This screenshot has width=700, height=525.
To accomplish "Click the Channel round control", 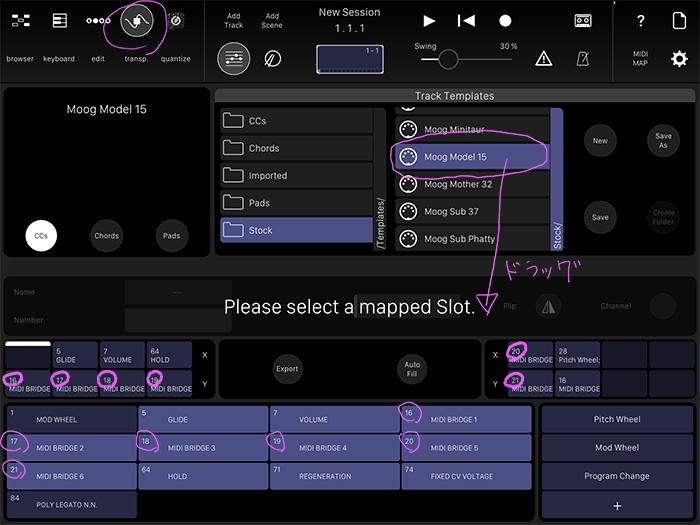I will tap(662, 306).
